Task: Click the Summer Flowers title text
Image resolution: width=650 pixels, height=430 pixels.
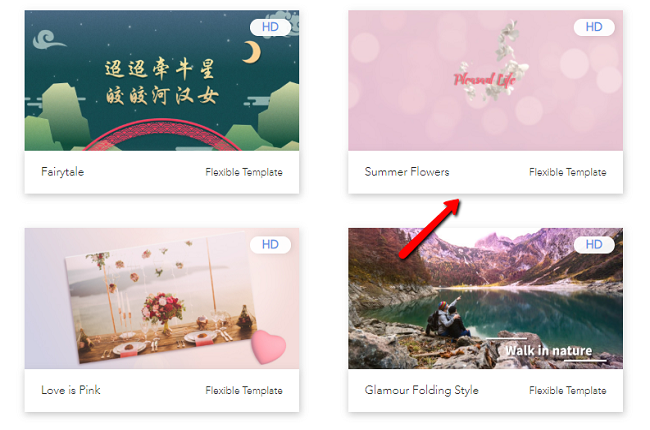Action: (x=407, y=172)
